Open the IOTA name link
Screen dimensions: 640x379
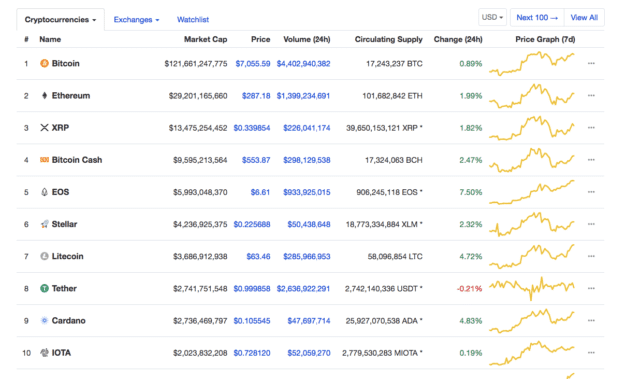click(61, 352)
